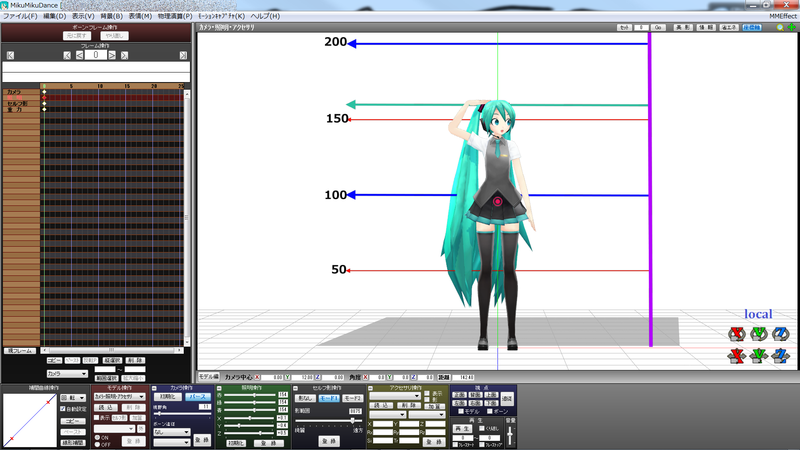Jump to the last frame

[x=183, y=55]
